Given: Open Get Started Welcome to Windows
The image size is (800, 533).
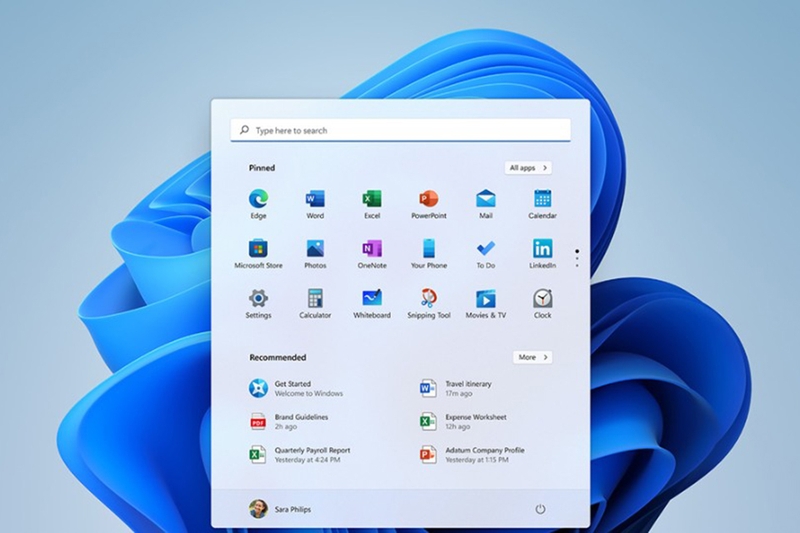Looking at the screenshot, I should pyautogui.click(x=296, y=389).
